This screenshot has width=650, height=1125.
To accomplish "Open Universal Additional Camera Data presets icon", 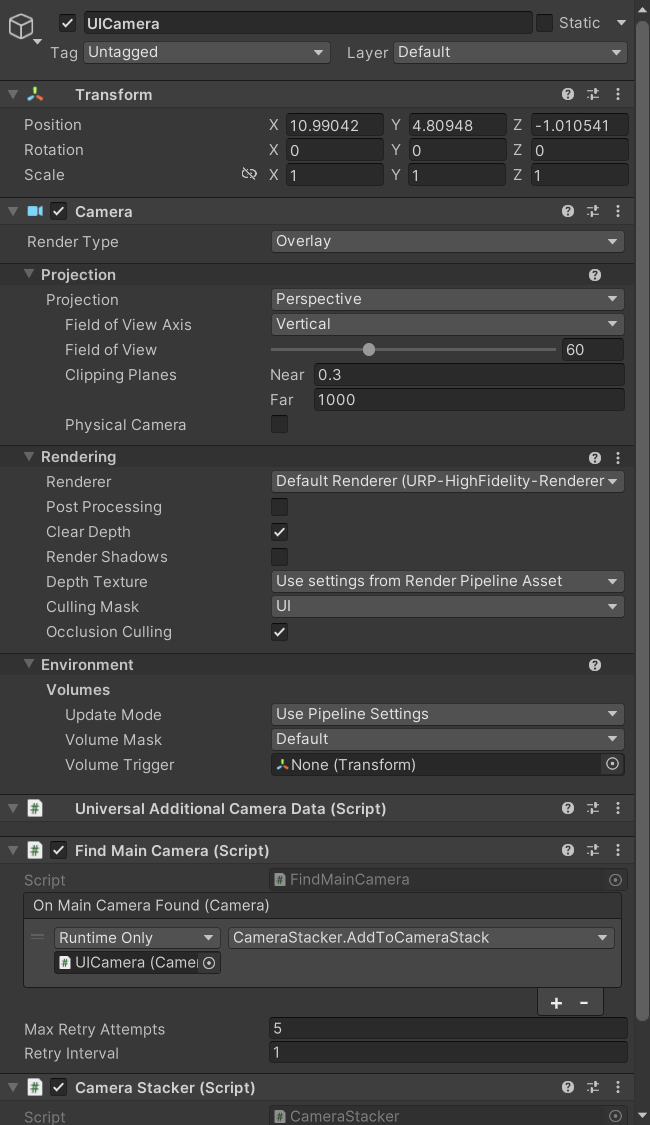I will (x=593, y=808).
